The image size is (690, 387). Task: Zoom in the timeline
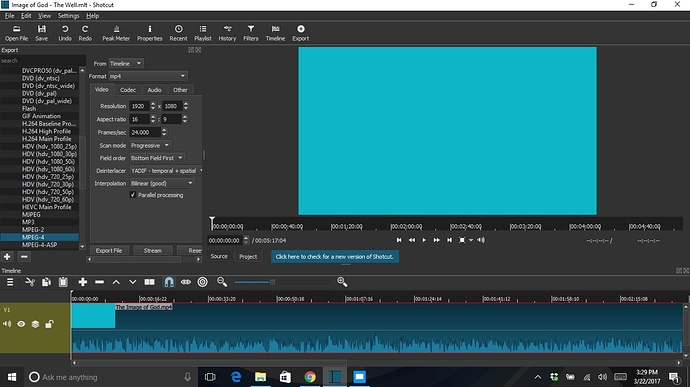click(342, 282)
